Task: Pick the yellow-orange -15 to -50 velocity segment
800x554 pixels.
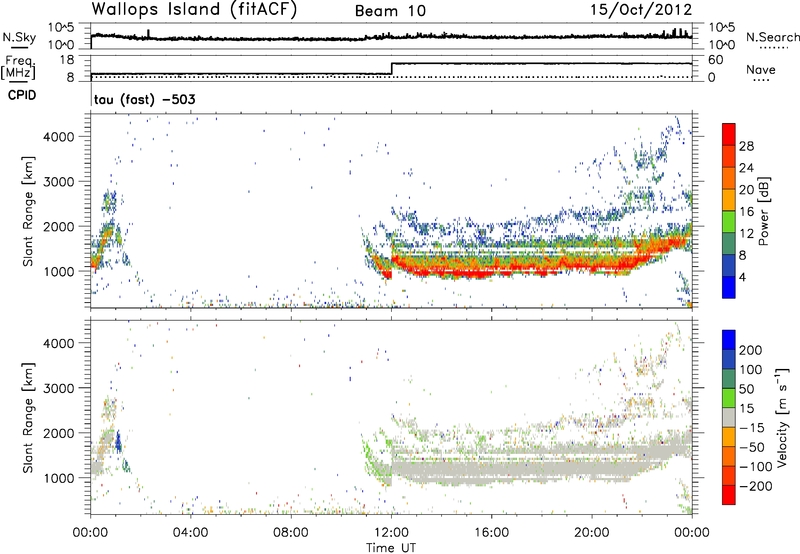Action: tap(729, 437)
